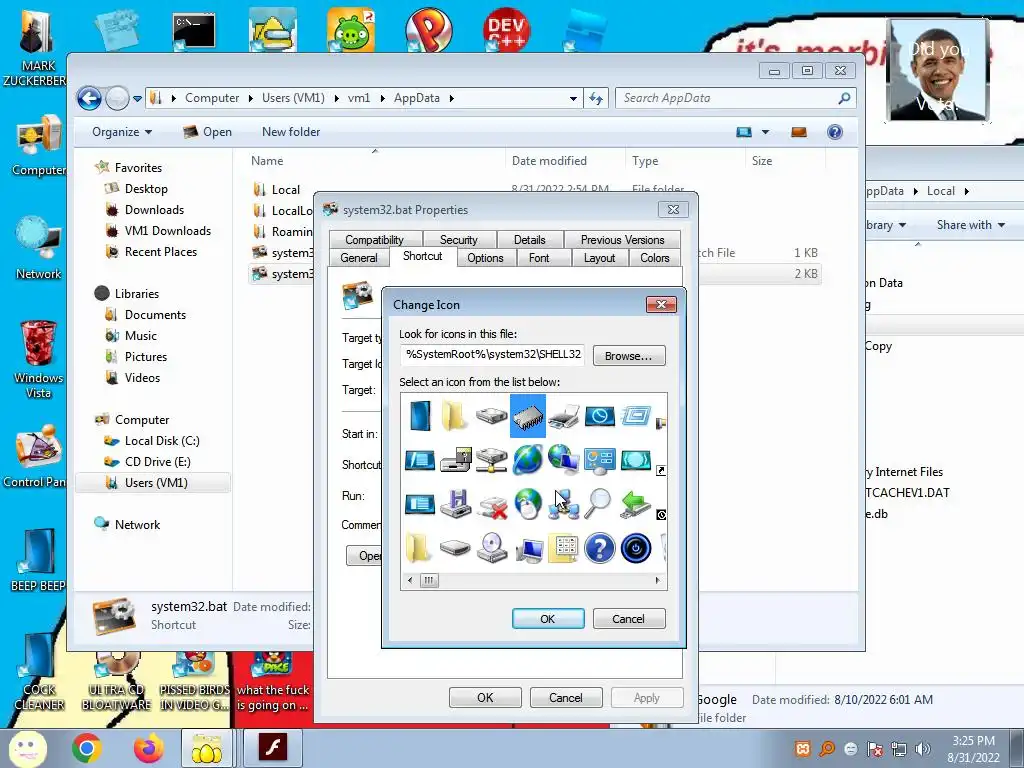The width and height of the screenshot is (1024, 768).
Task: Select the computer monitor icon in bottom row
Action: [x=529, y=550]
